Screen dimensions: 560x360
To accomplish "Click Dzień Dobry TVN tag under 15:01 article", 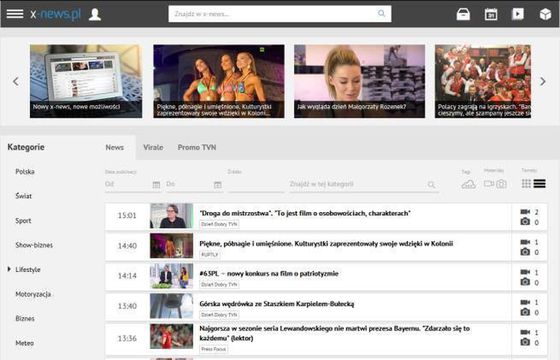I will [219, 224].
